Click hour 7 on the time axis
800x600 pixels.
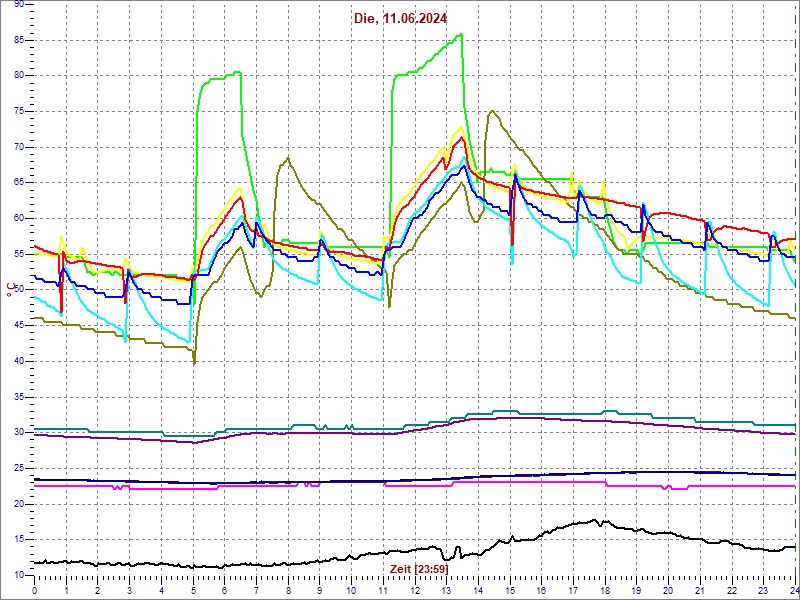tap(257, 589)
